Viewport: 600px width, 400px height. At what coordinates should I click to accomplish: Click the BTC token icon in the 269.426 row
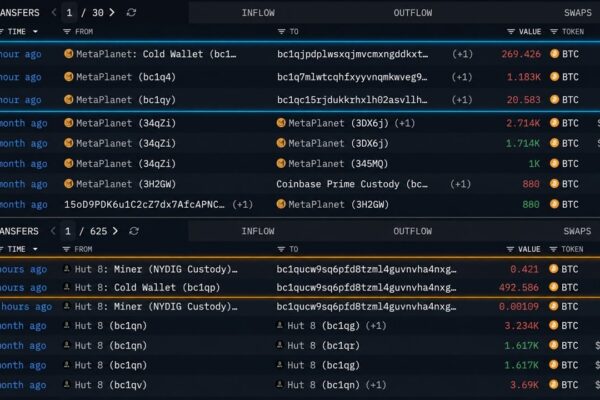(554, 54)
